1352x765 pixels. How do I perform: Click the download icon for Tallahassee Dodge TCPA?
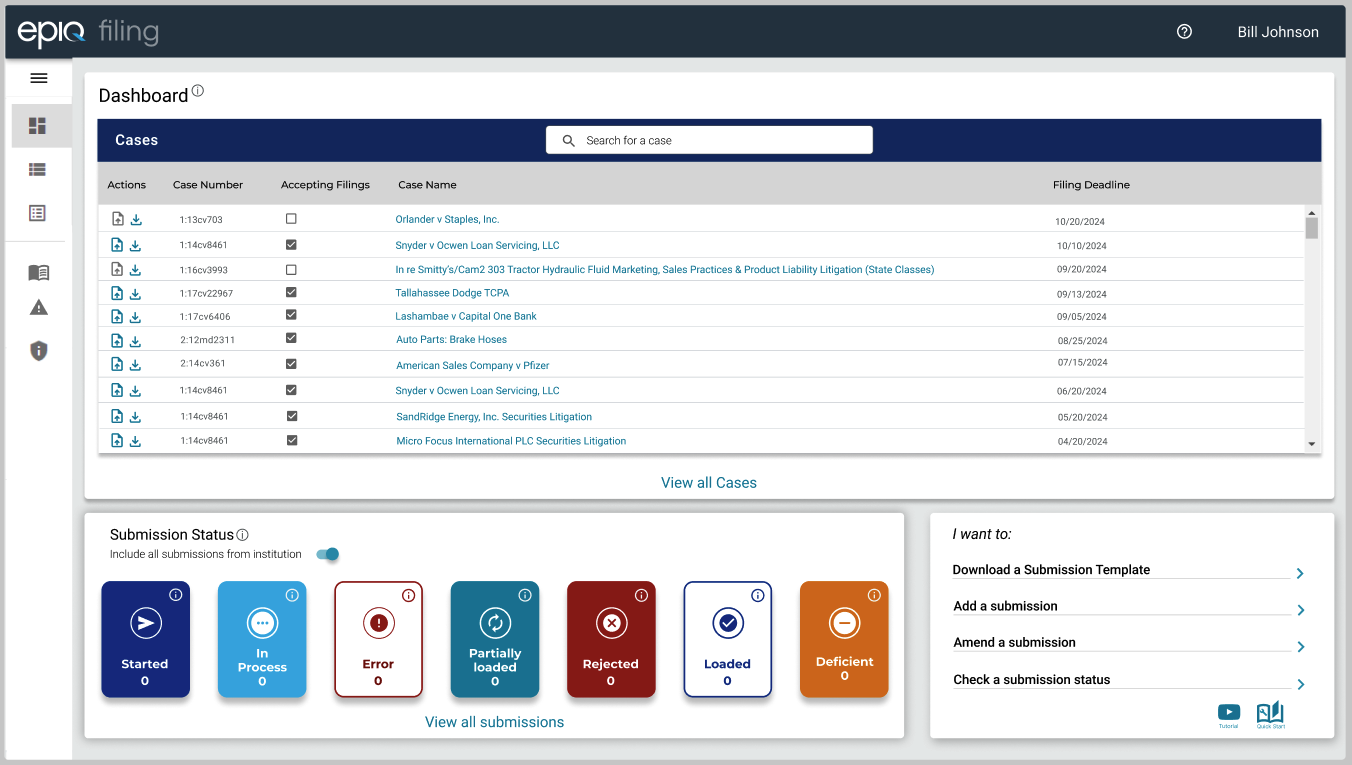coord(136,293)
